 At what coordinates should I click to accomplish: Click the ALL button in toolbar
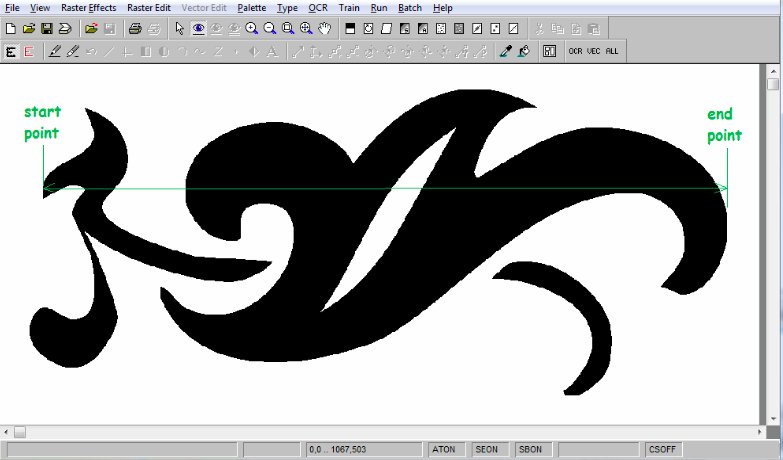[612, 51]
